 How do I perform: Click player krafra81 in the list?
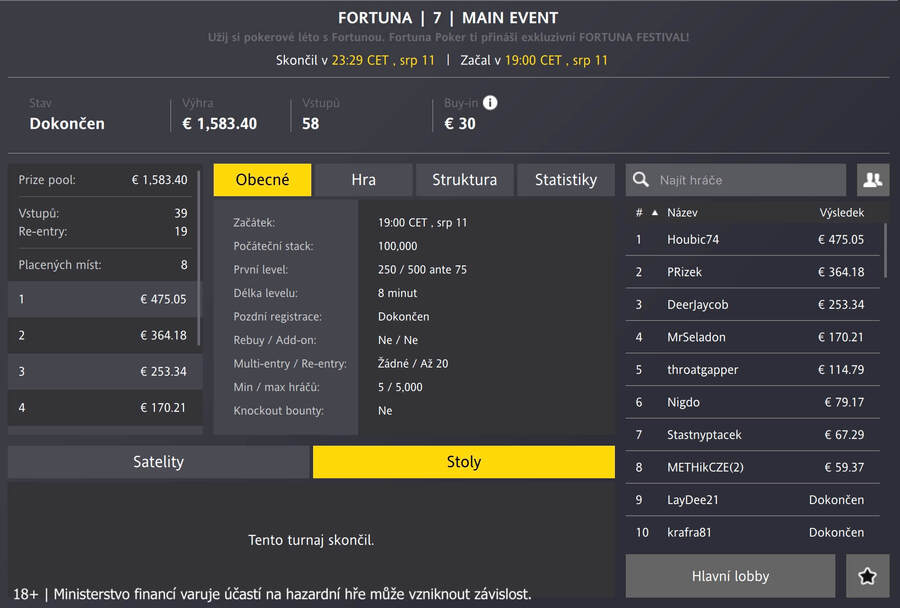690,532
